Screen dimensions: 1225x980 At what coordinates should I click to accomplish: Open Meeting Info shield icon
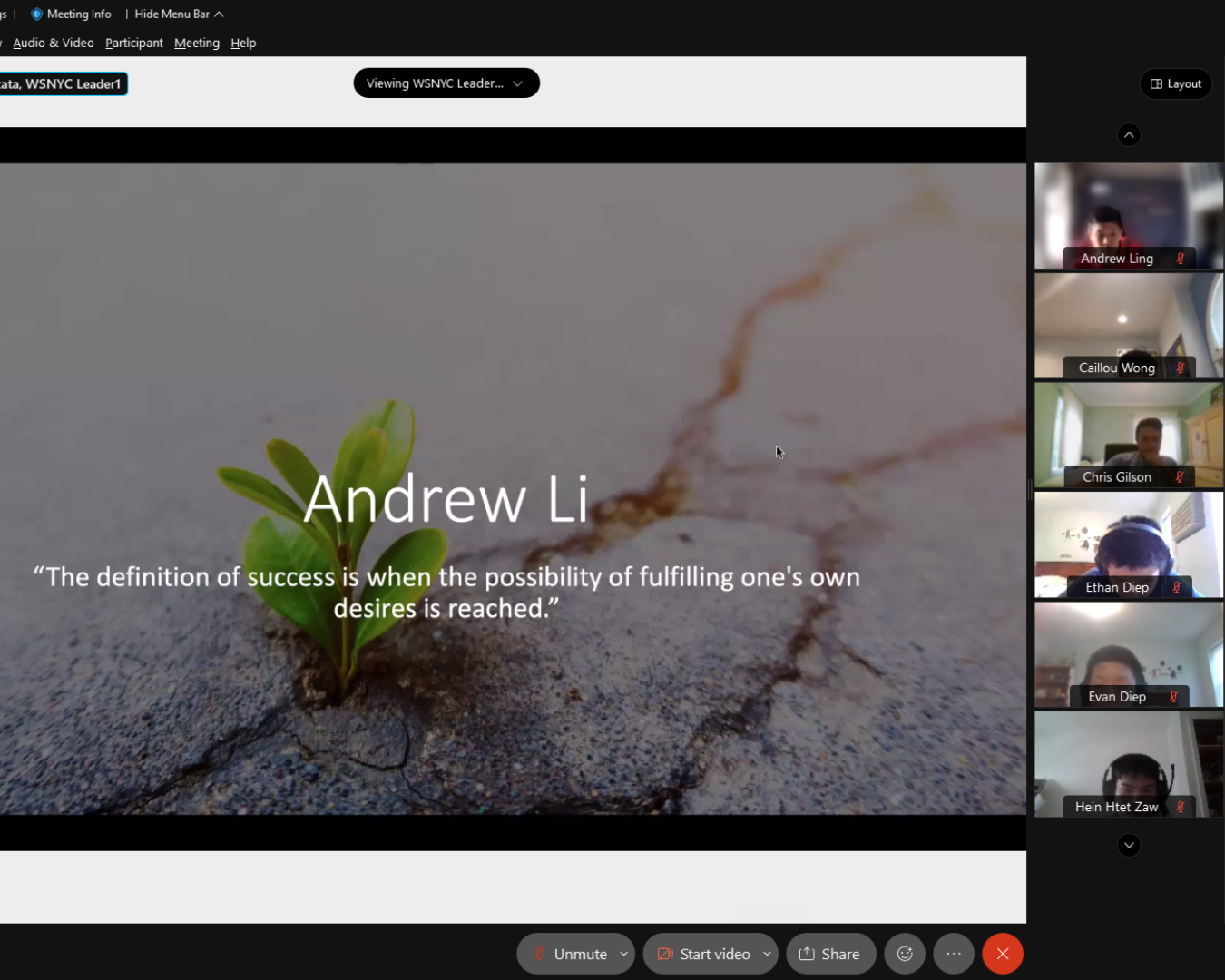pyautogui.click(x=37, y=14)
